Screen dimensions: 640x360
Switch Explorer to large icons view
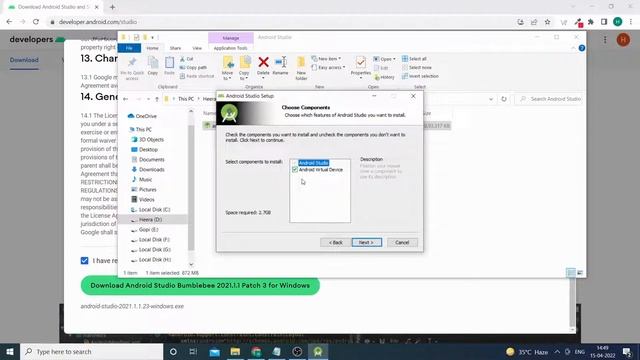tap(580, 273)
